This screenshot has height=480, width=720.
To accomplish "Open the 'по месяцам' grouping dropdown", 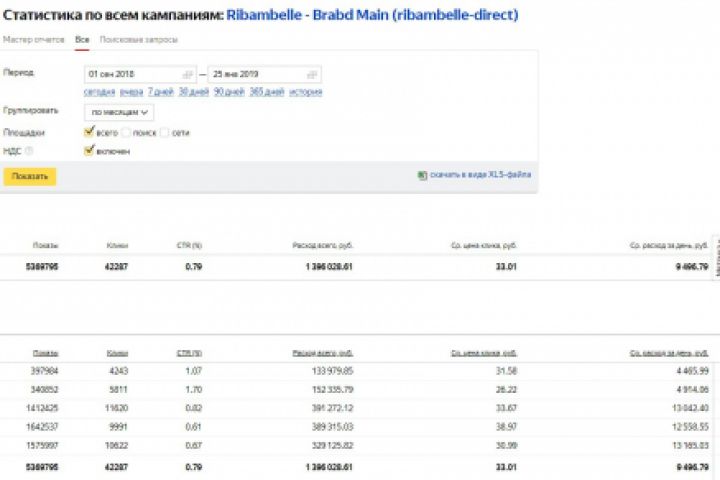I will tap(119, 112).
